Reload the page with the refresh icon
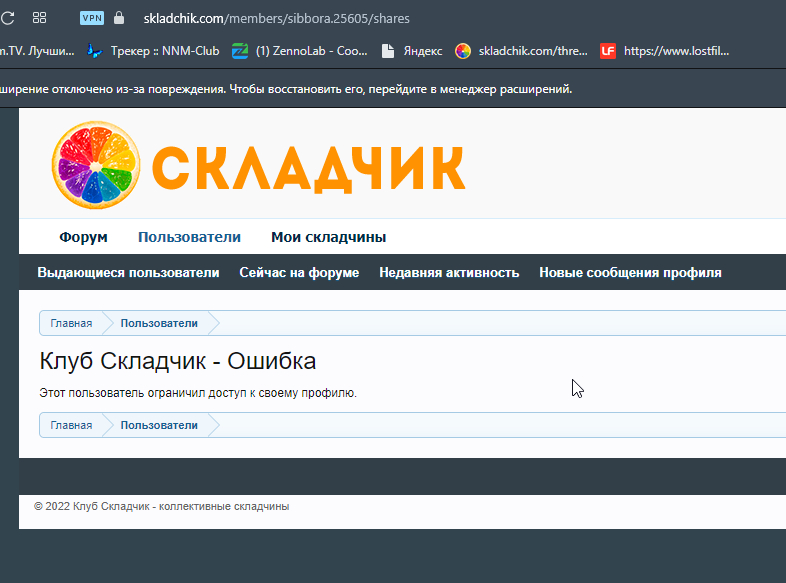Image resolution: width=786 pixels, height=583 pixels. pos(8,19)
